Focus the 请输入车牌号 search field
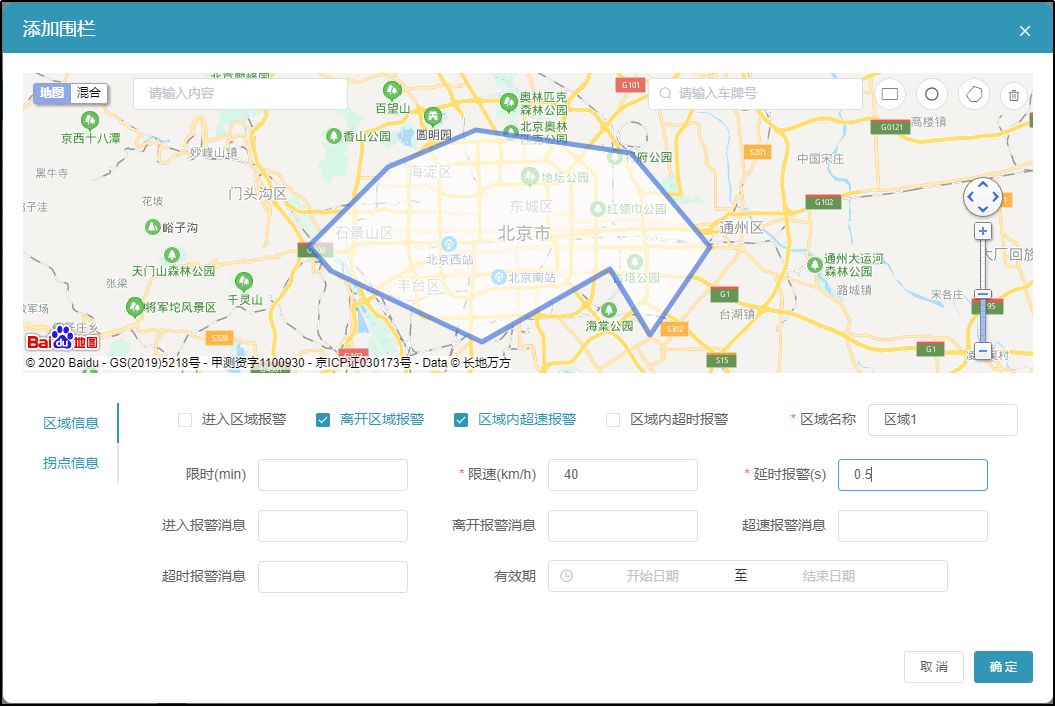Screen dimensions: 1055x707 click(755, 94)
